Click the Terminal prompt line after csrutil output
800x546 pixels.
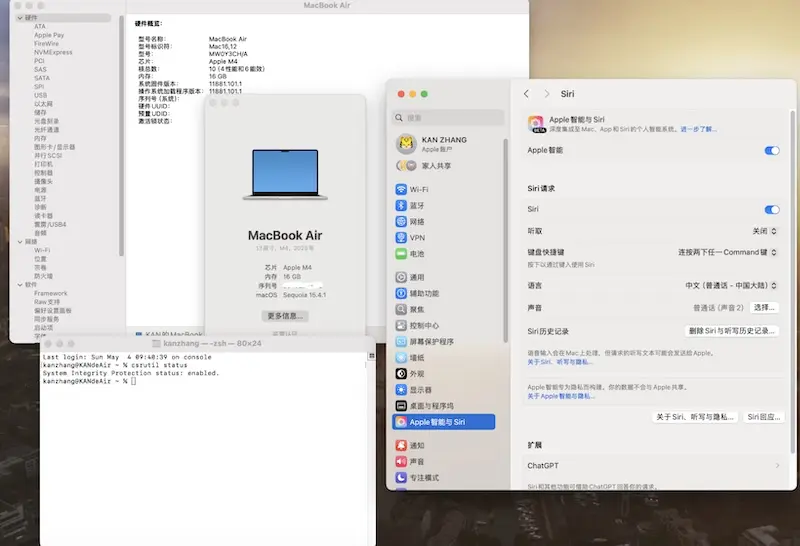89,381
